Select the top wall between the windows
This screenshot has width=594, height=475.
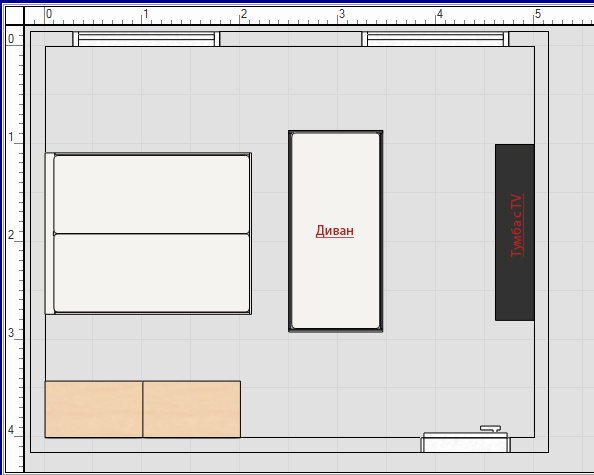[x=291, y=39]
